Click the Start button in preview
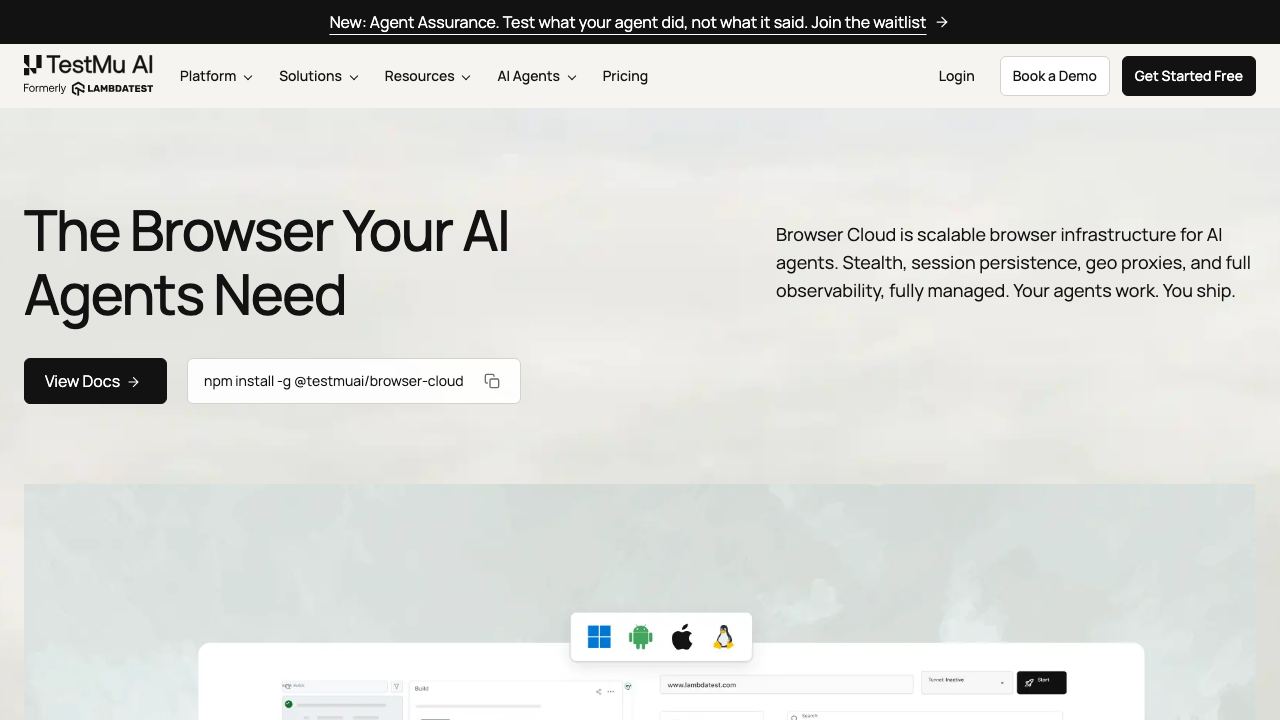Viewport: 1280px width, 720px height. [1041, 682]
